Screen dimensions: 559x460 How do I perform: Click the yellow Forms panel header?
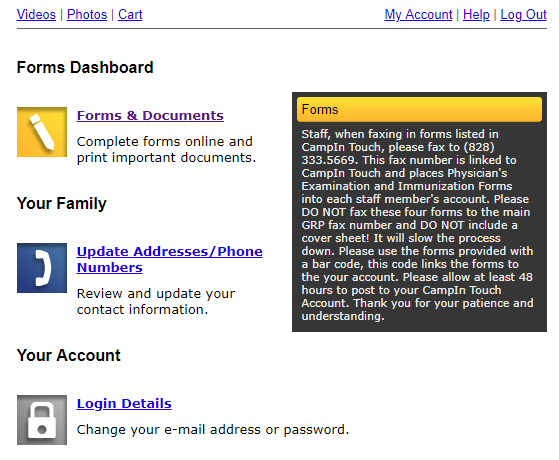419,109
